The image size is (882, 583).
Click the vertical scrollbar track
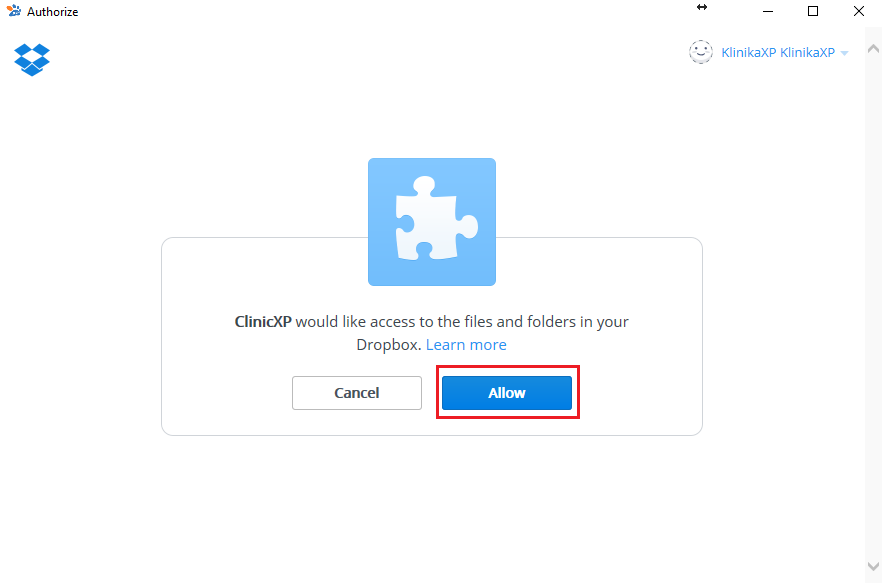click(873, 307)
